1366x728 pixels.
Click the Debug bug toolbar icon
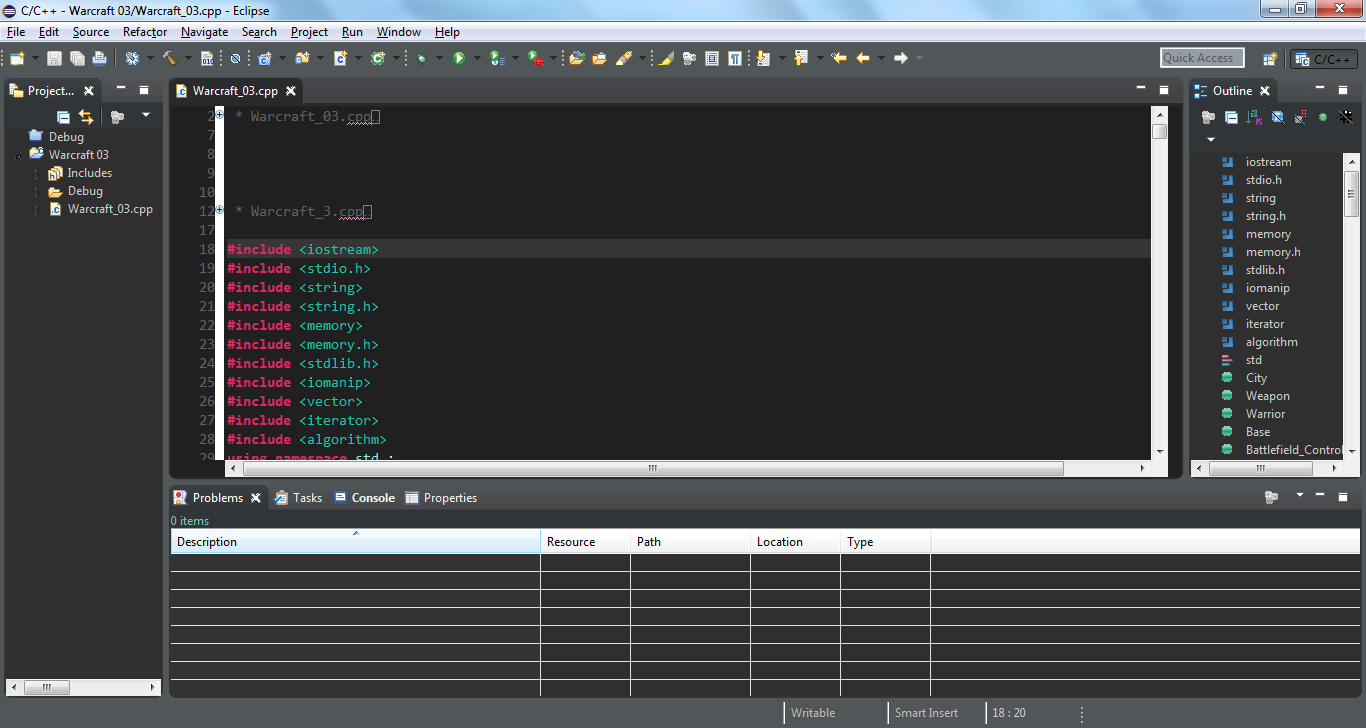click(x=421, y=58)
